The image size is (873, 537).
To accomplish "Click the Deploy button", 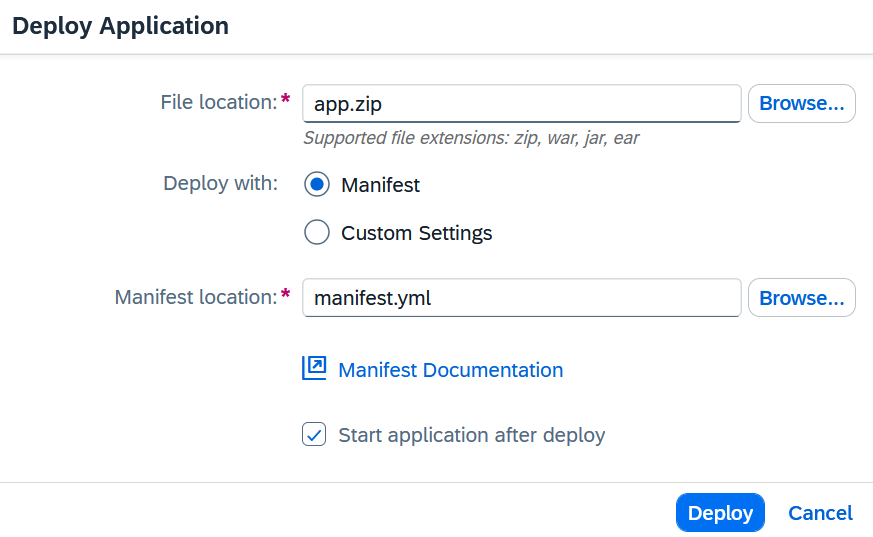I will click(720, 513).
